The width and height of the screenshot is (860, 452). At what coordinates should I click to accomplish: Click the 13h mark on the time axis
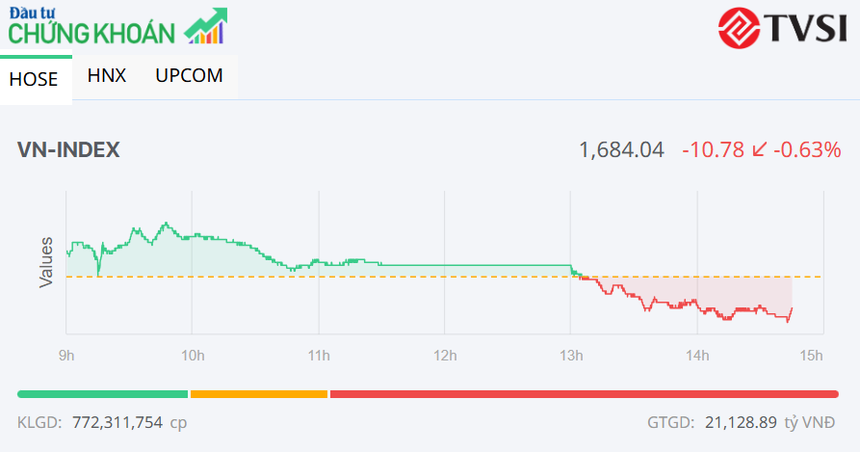click(571, 355)
